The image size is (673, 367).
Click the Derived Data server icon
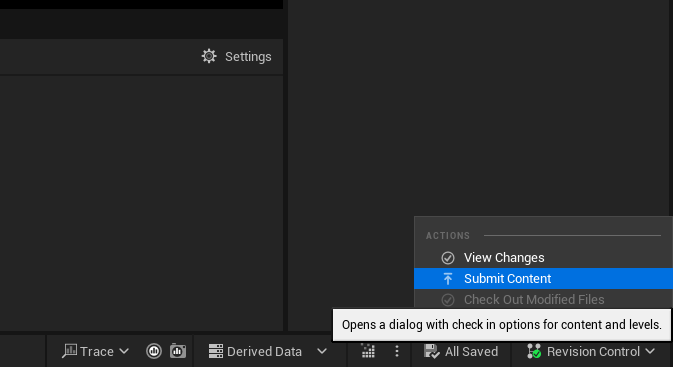click(216, 351)
